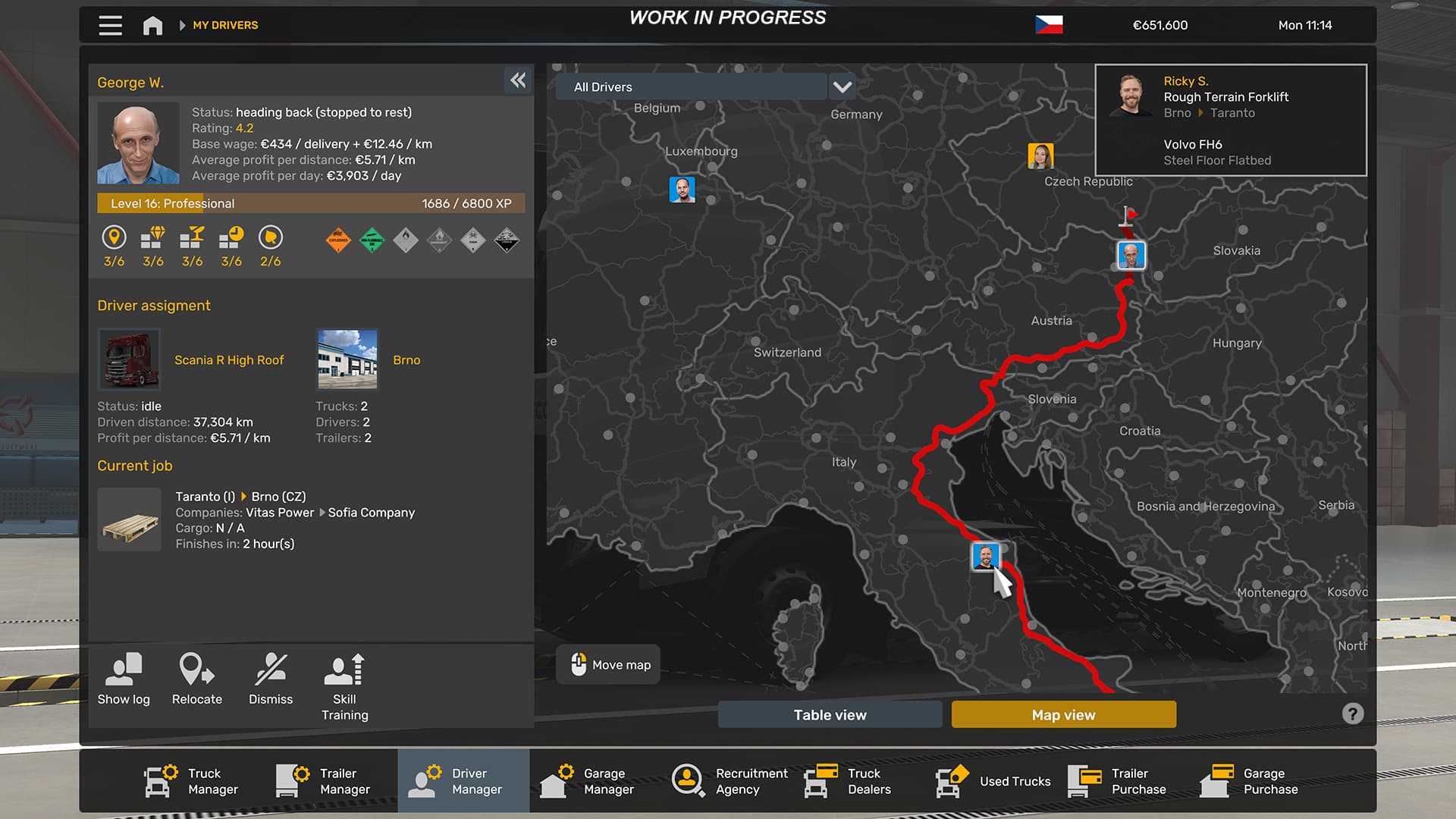
Task: Select the driver avatar in Luxembourg
Action: coord(682,189)
